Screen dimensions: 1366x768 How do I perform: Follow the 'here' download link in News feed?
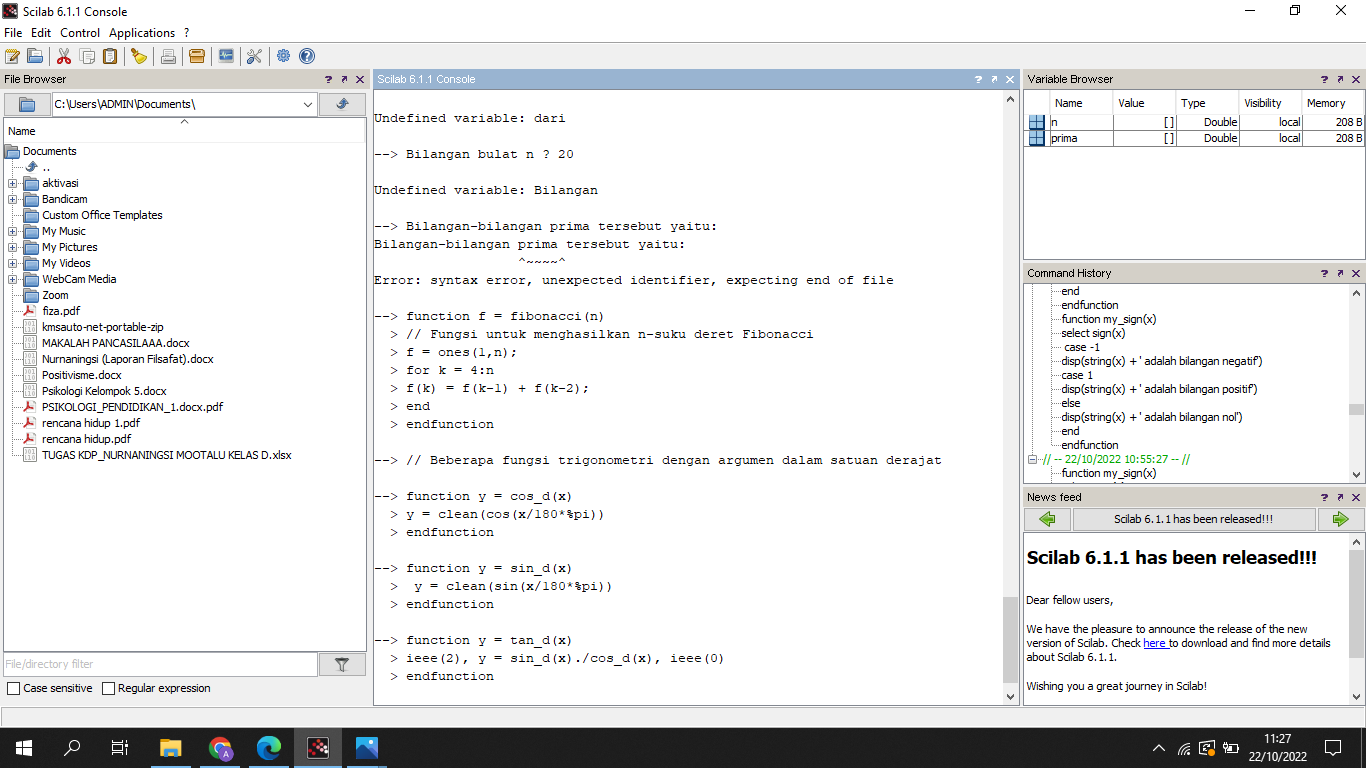point(1155,643)
